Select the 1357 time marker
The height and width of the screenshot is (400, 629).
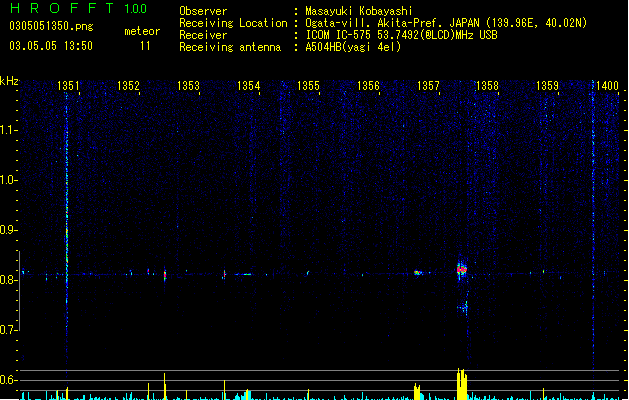pyautogui.click(x=428, y=86)
